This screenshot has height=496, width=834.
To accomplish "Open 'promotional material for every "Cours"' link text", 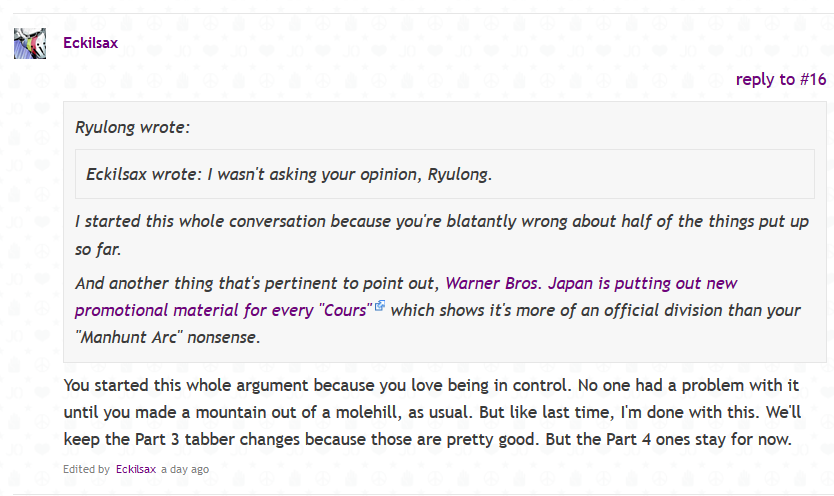I will [x=223, y=310].
